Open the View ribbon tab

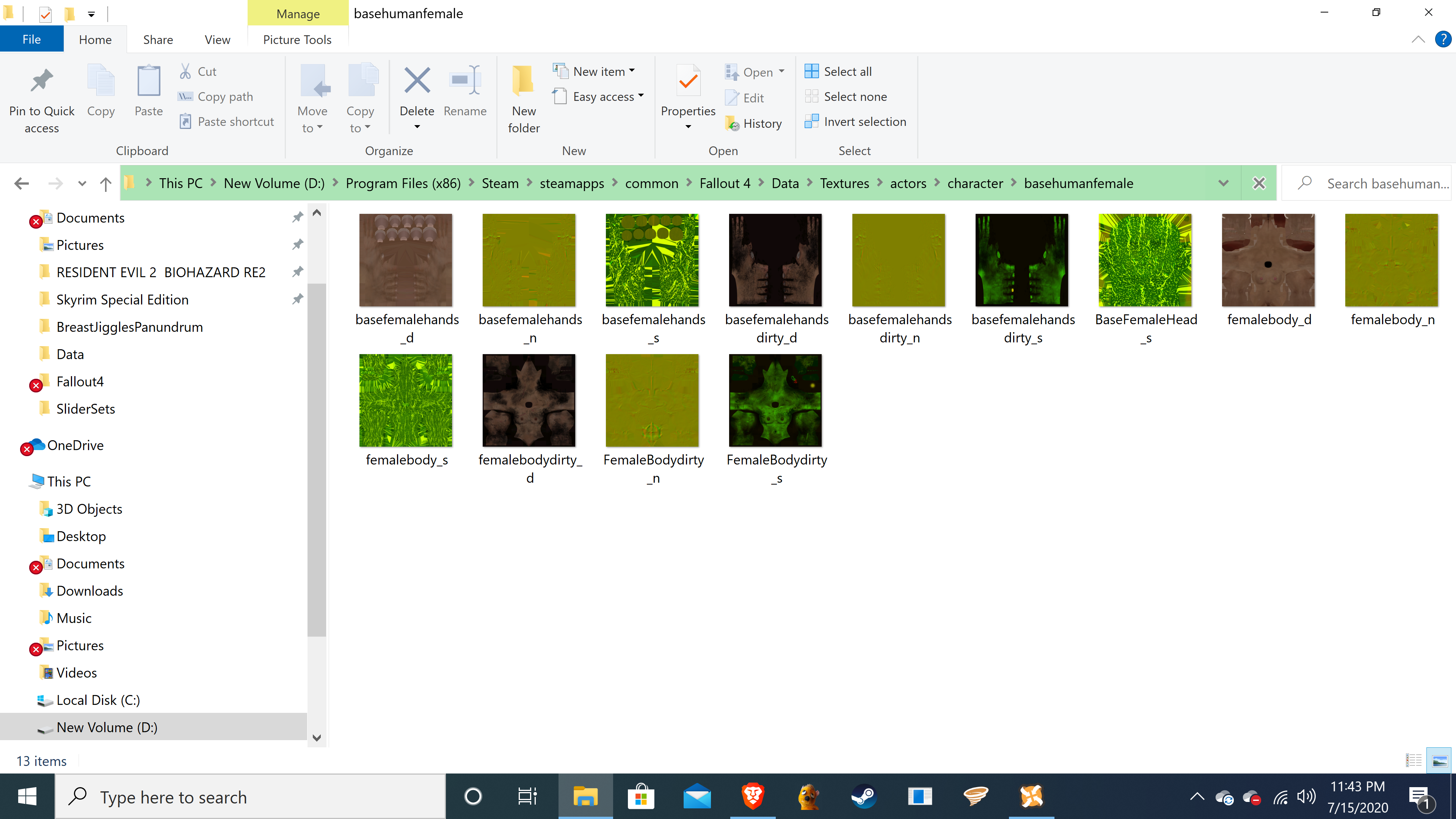217,39
